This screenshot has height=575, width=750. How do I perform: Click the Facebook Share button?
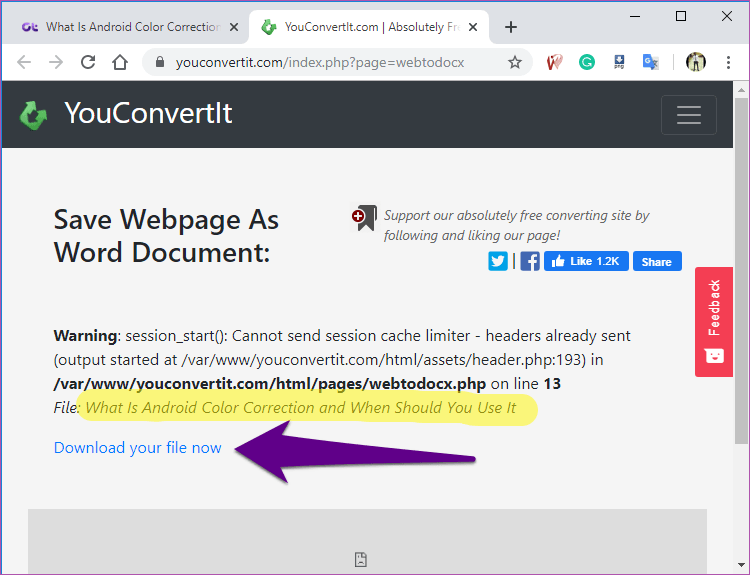[657, 261]
